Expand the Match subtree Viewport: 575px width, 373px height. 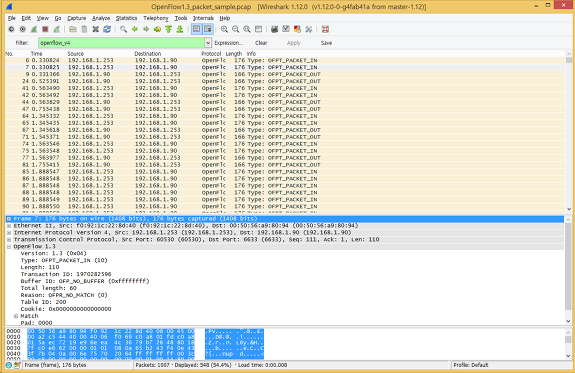click(x=16, y=316)
